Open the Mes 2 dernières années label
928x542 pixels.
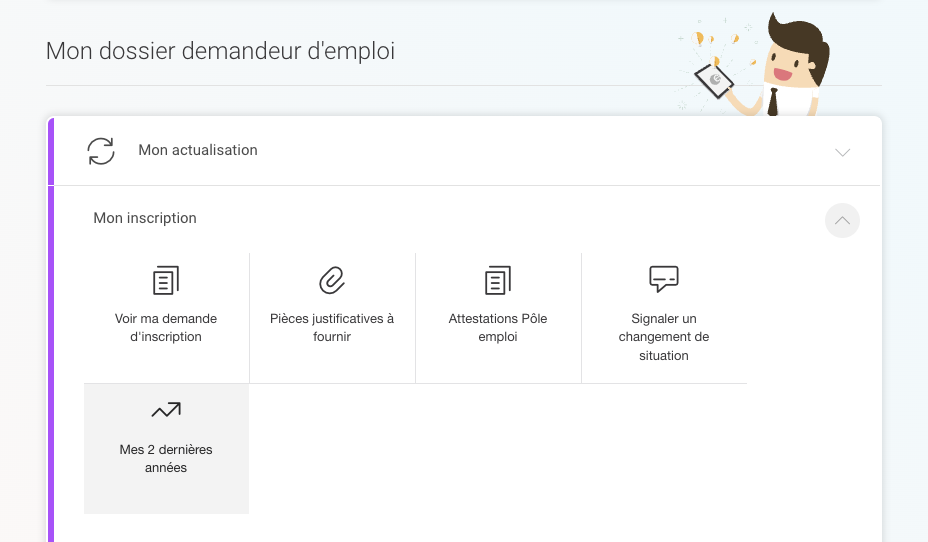point(166,458)
